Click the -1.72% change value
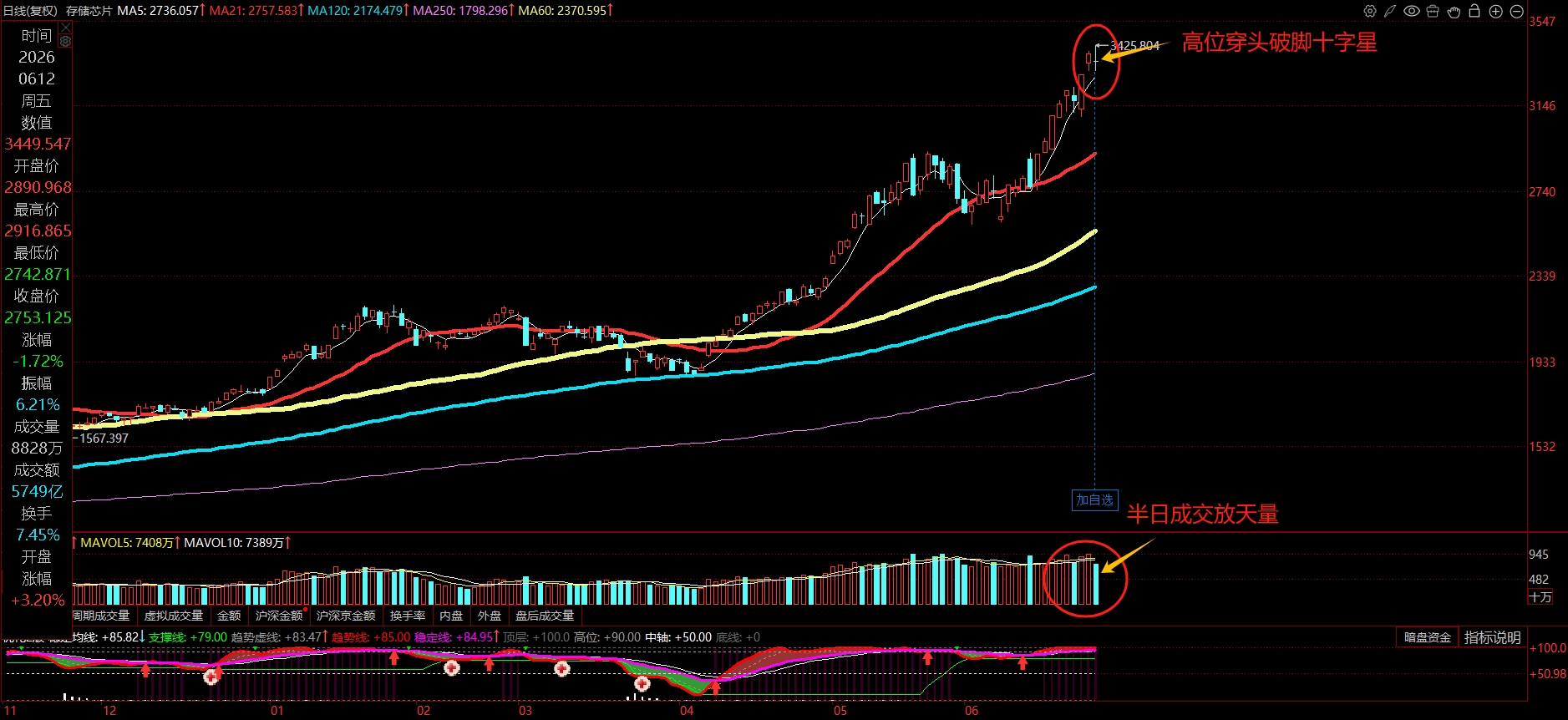1568x720 pixels. (x=38, y=361)
